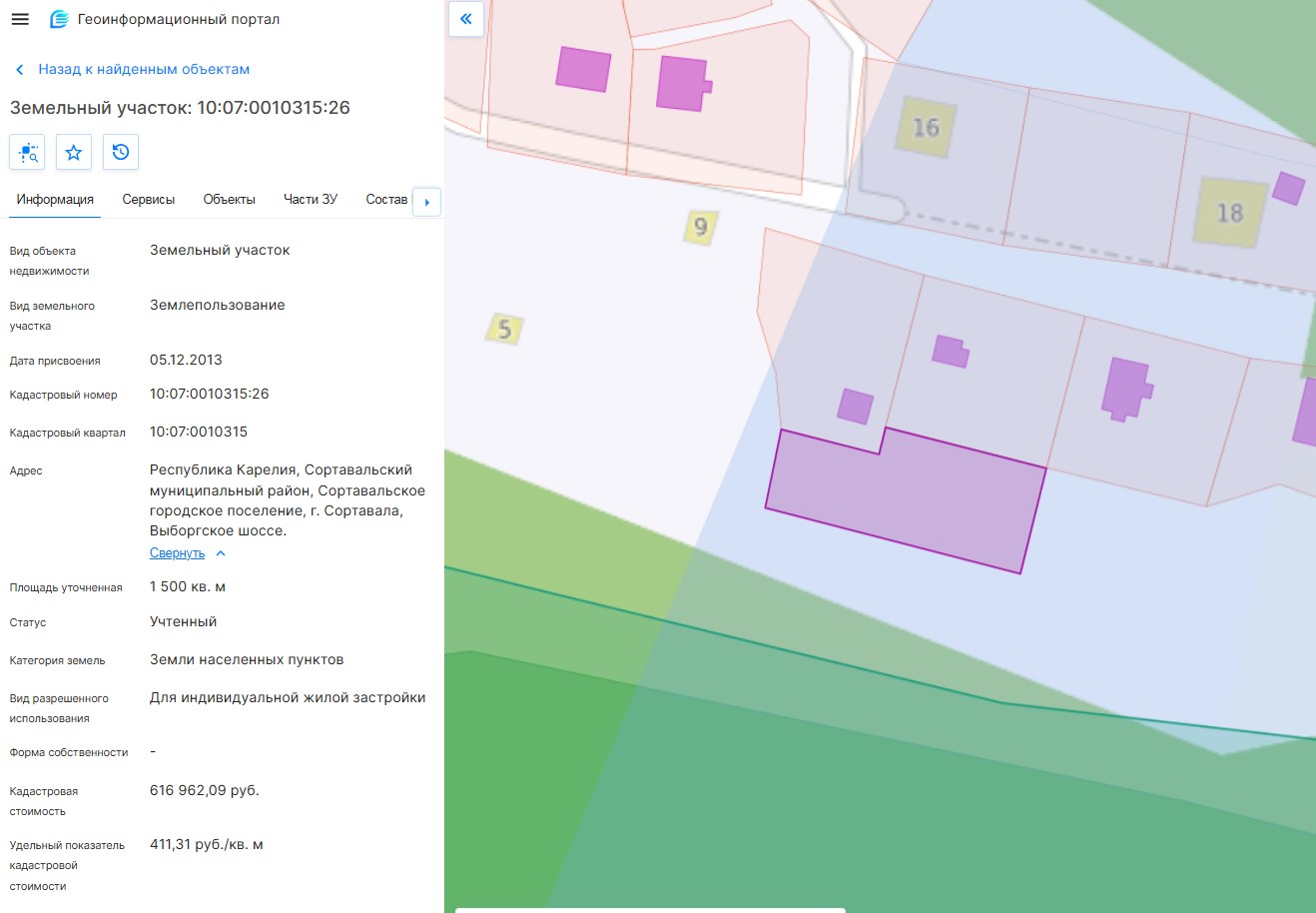Click the status value Учтенный

click(x=184, y=622)
